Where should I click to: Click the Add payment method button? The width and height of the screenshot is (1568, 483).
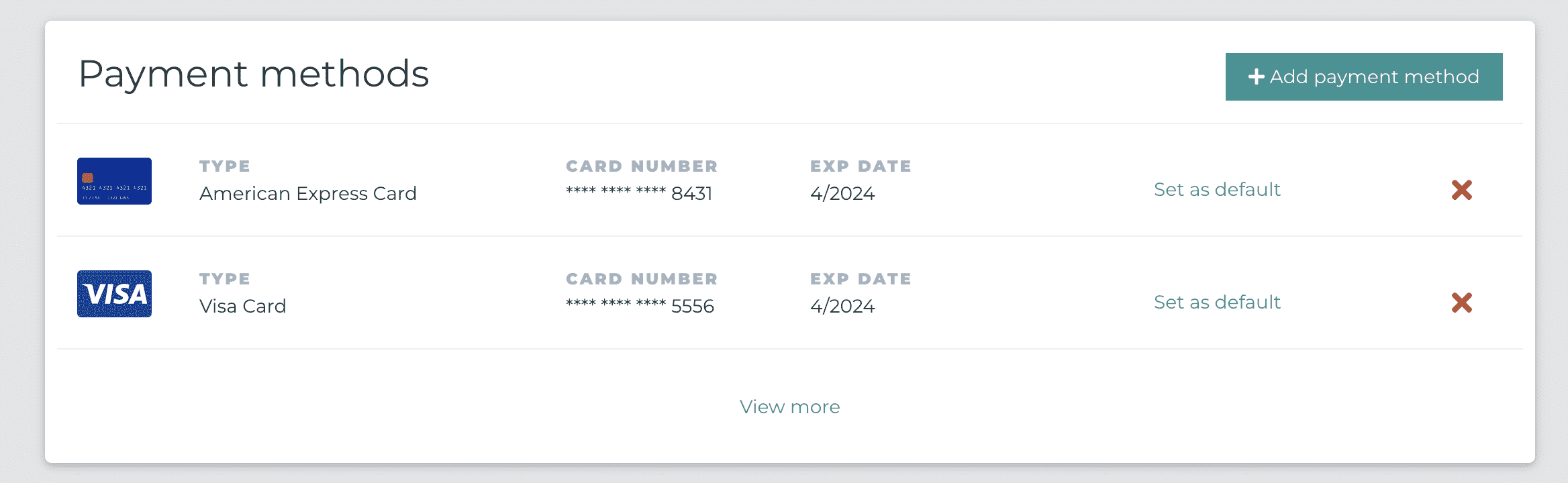1364,77
